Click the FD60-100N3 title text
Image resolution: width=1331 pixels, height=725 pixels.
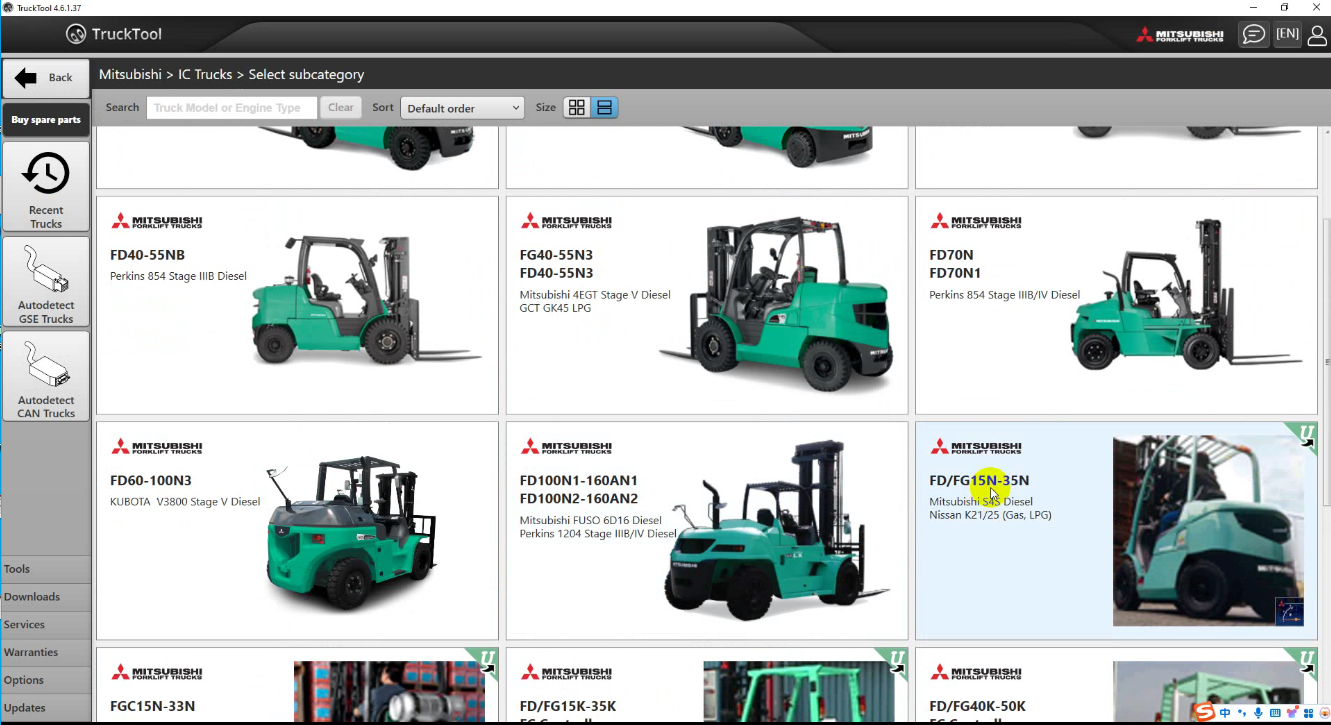tap(151, 480)
